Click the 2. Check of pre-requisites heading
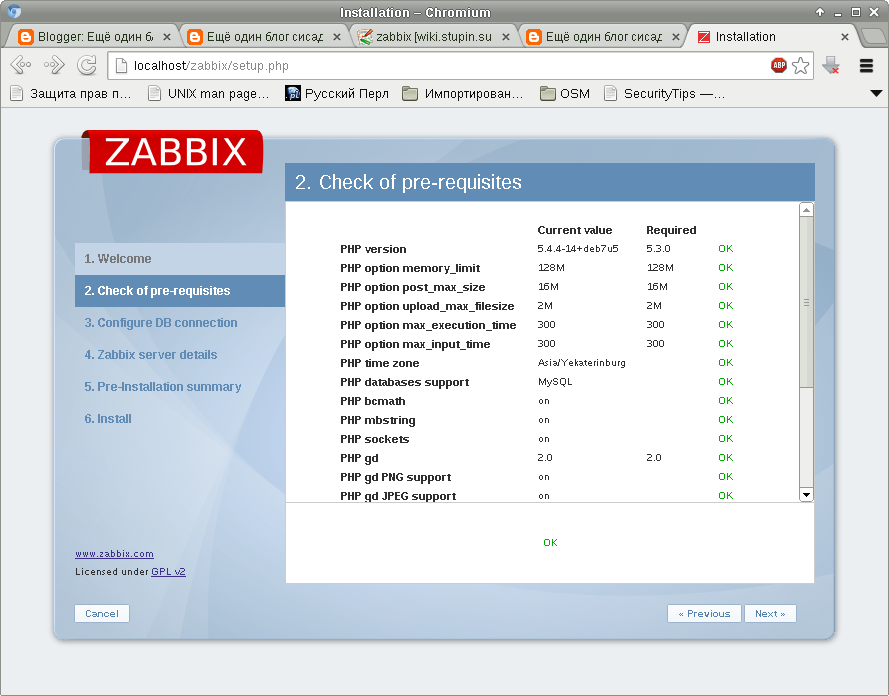The width and height of the screenshot is (889, 696). tap(408, 182)
